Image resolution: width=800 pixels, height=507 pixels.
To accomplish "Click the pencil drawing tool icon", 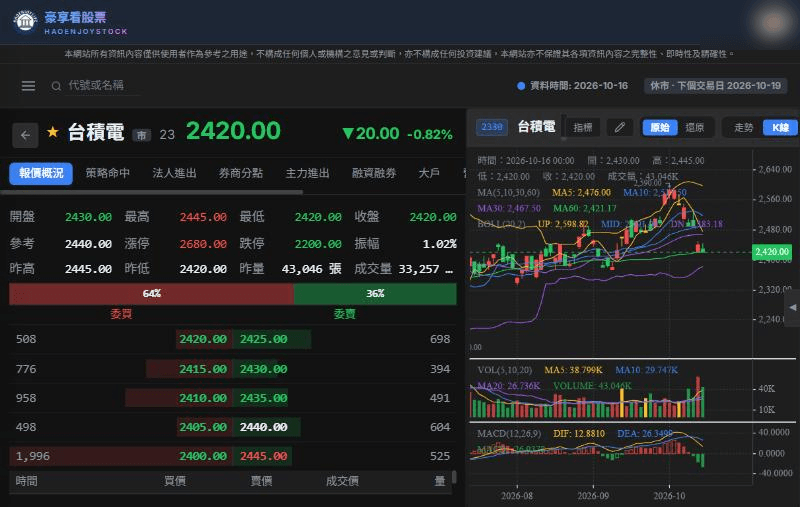I will click(x=620, y=128).
